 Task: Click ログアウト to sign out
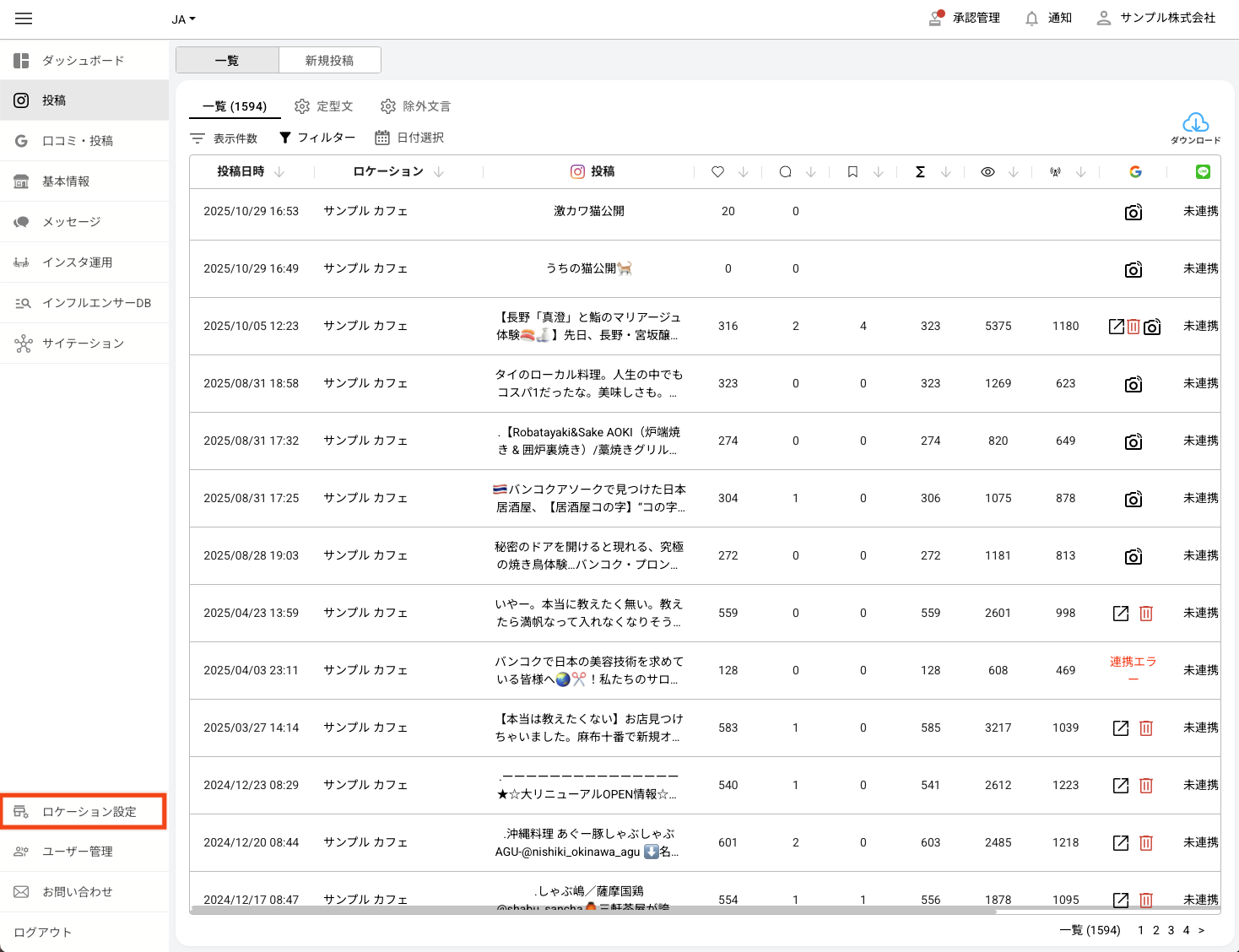[x=43, y=933]
